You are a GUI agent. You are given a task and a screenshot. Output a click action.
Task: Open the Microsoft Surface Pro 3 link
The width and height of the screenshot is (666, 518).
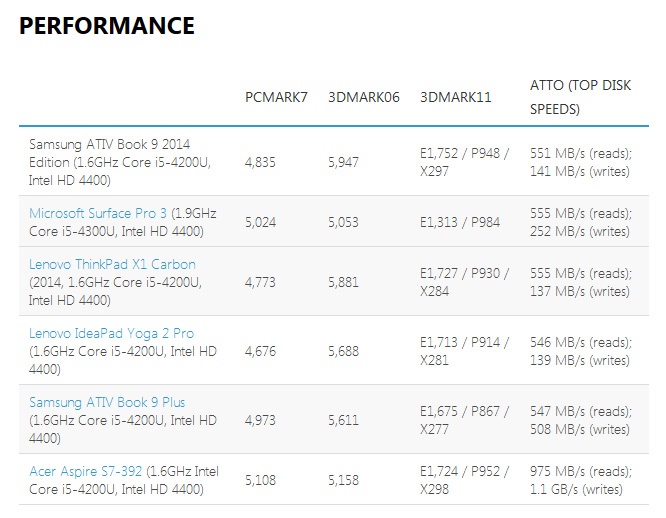(98, 213)
